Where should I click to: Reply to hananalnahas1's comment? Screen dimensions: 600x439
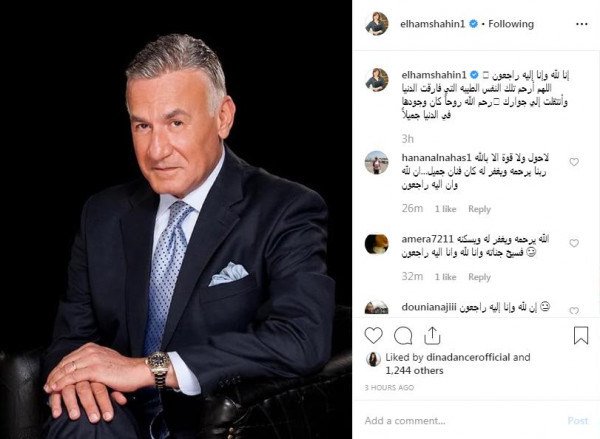coord(479,209)
